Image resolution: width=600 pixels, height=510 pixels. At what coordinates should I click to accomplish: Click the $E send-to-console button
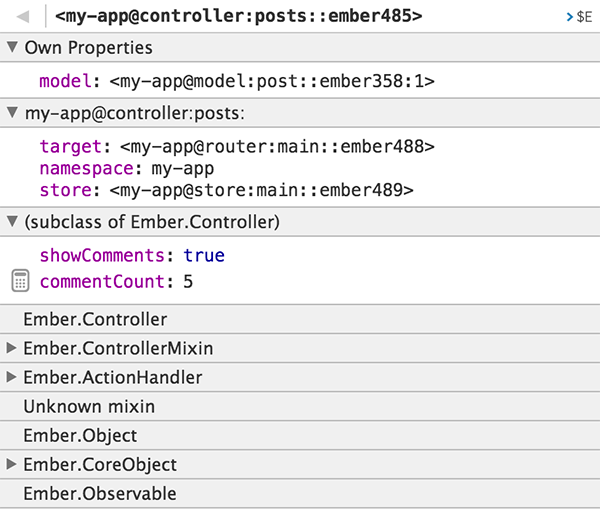[x=578, y=18]
